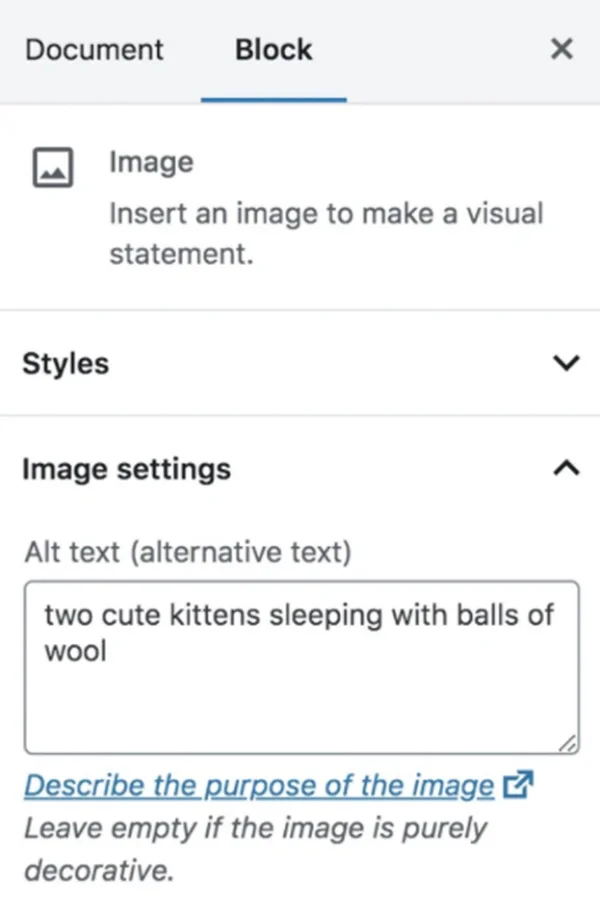This screenshot has width=600, height=909.
Task: Click the Image settings heading to collapse it
Action: (127, 468)
